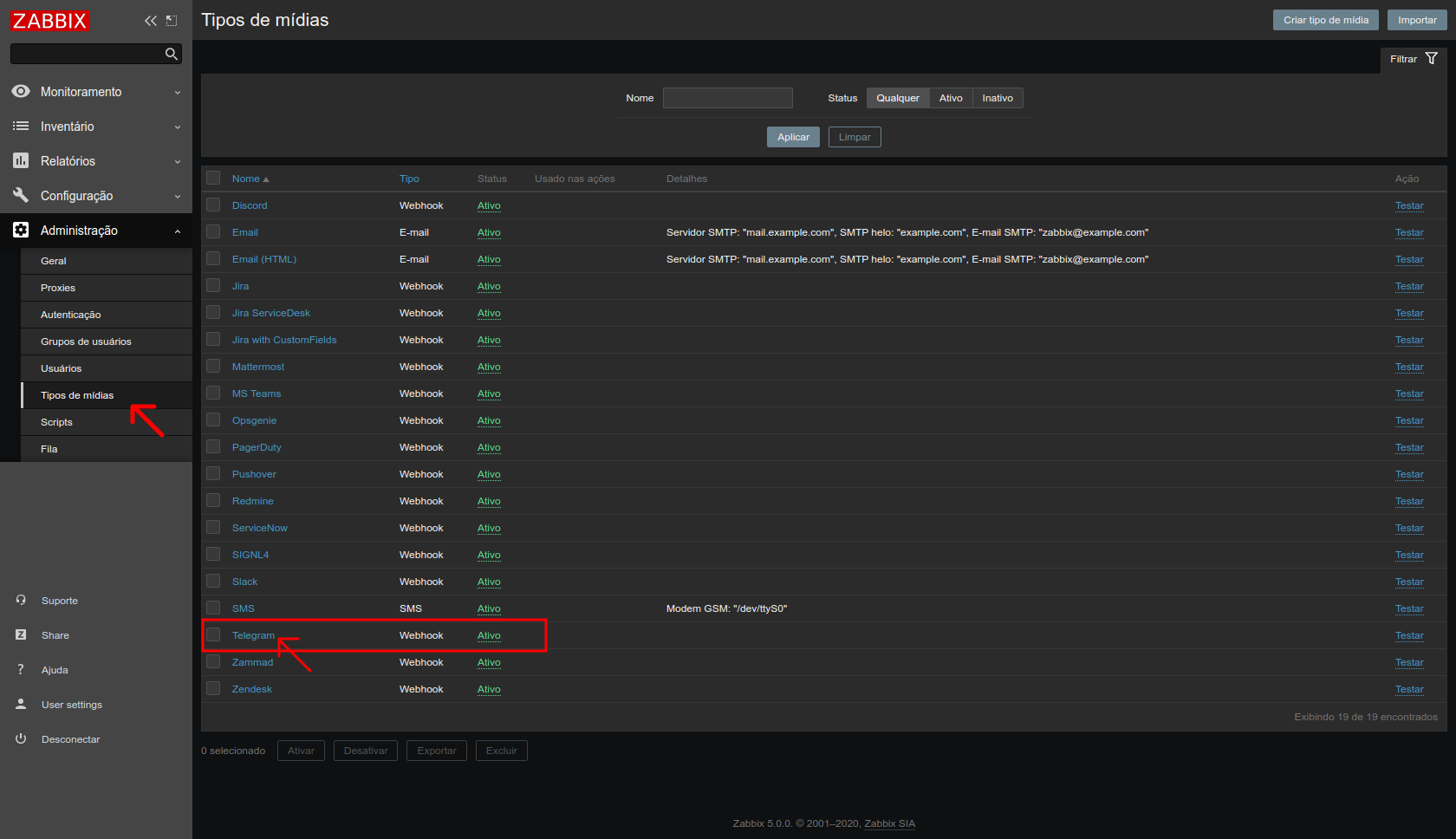Image resolution: width=1456 pixels, height=839 pixels.
Task: Open Geral under Administração
Action: click(107, 261)
